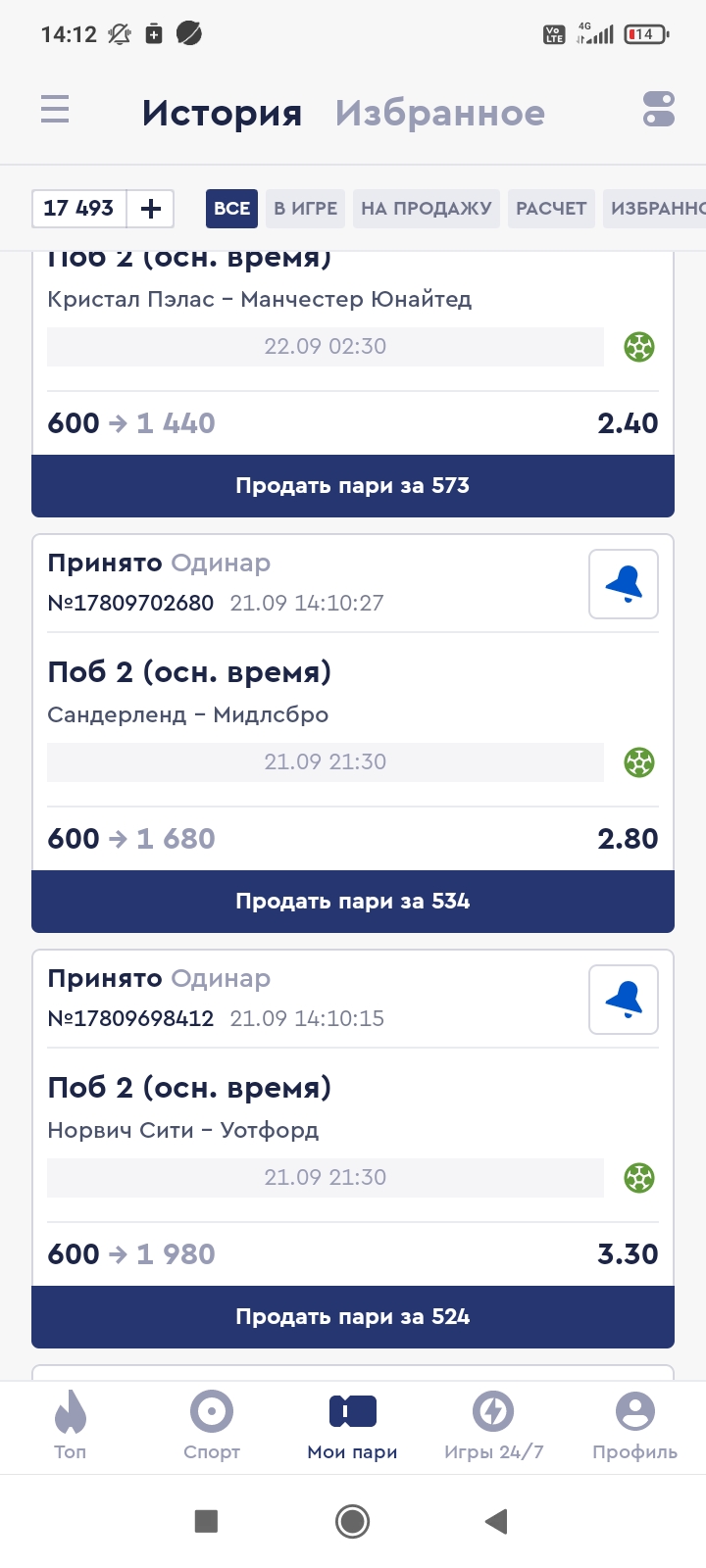Select the В ИГРЕ filter
The width and height of the screenshot is (706, 1568).
click(305, 208)
